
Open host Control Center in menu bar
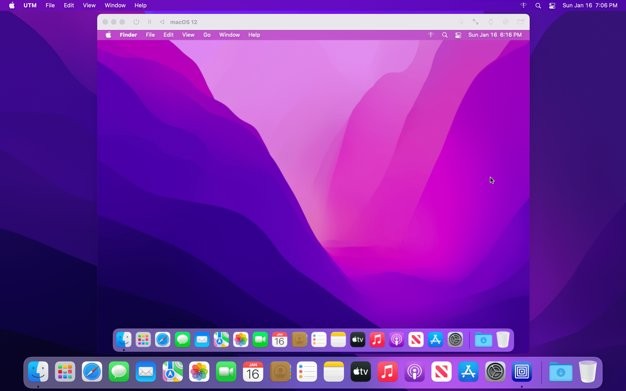coord(552,6)
